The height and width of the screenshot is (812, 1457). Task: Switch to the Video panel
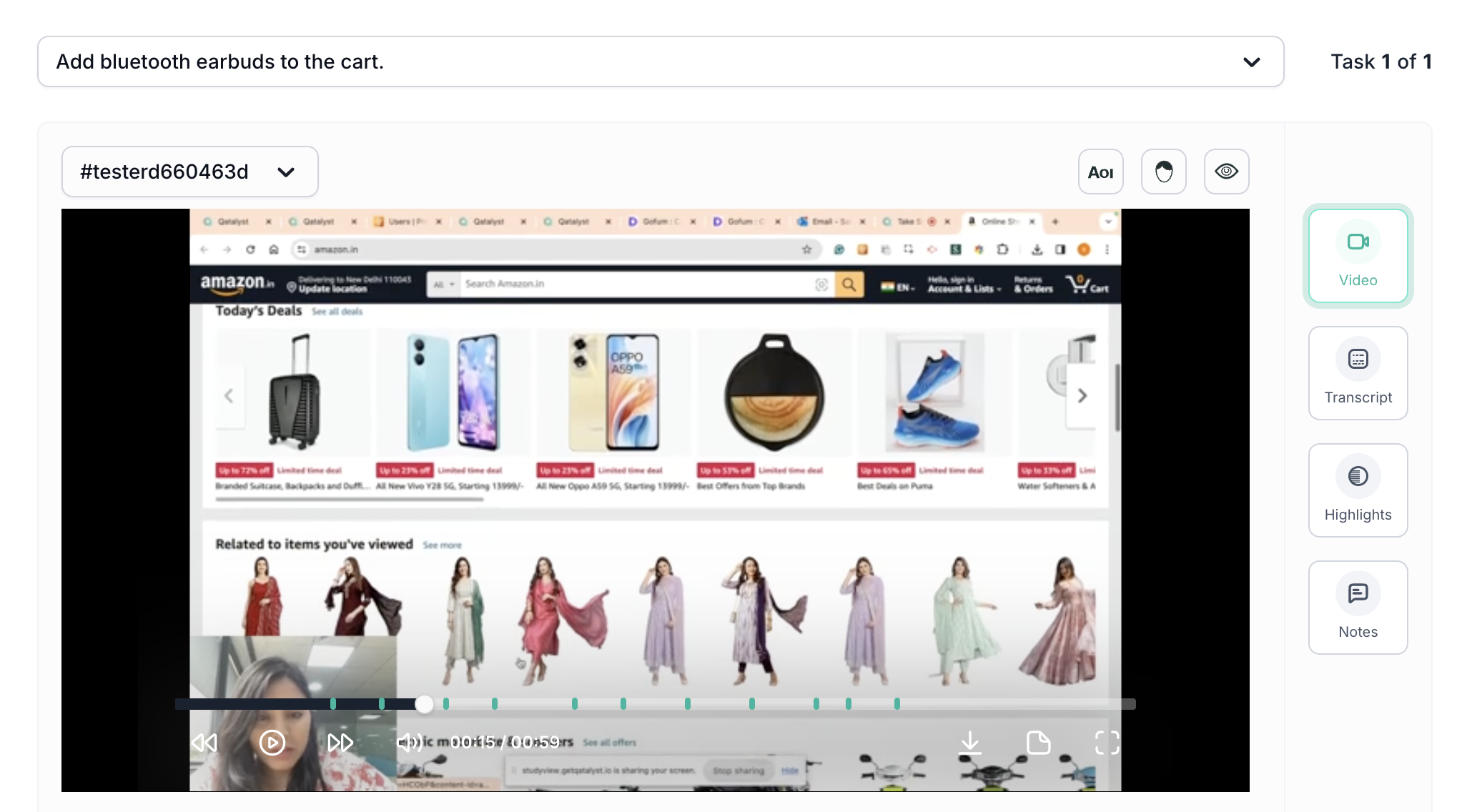pyautogui.click(x=1358, y=256)
